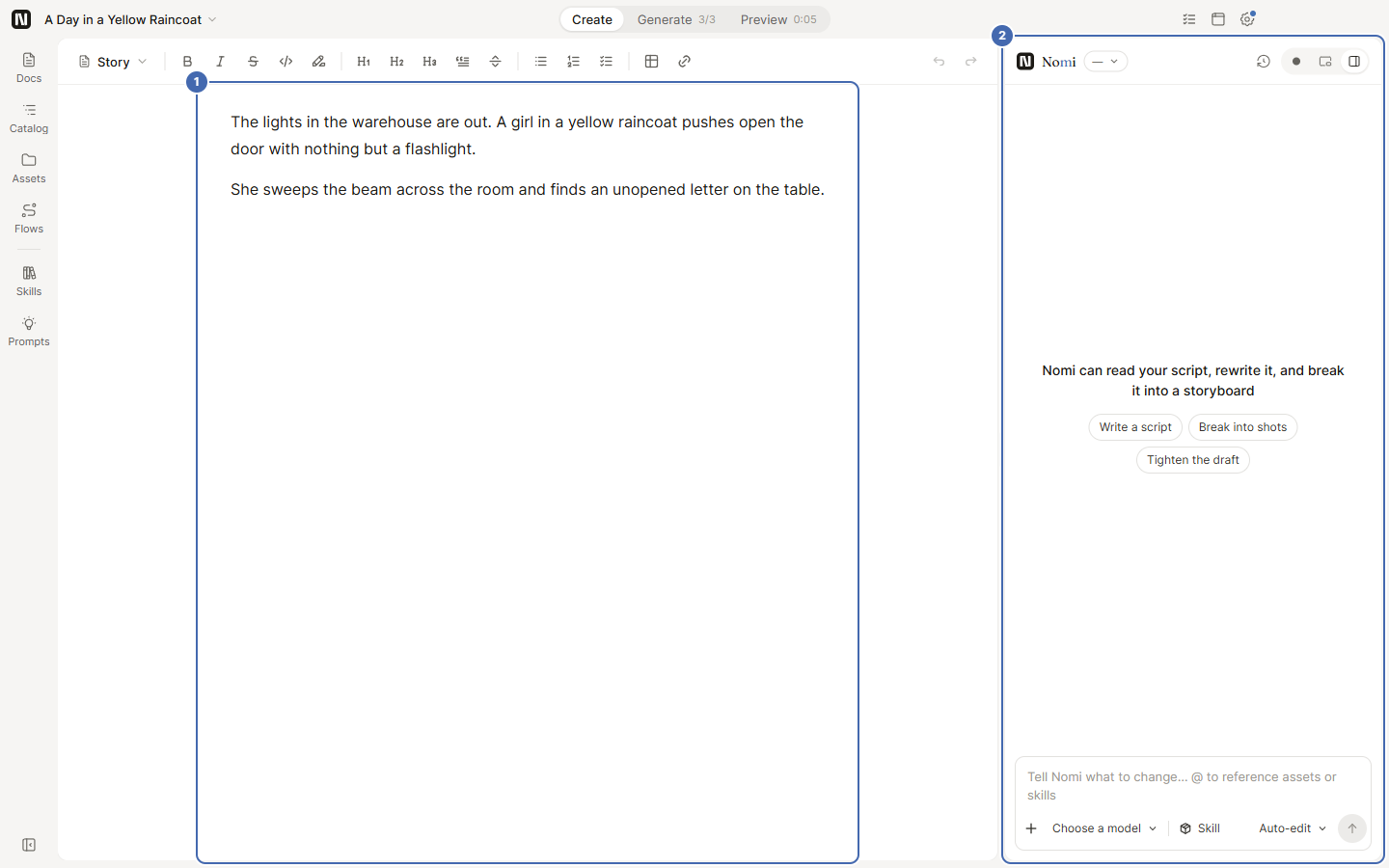Open the task list icon in top bar
This screenshot has height=868, width=1389.
(x=1189, y=19)
